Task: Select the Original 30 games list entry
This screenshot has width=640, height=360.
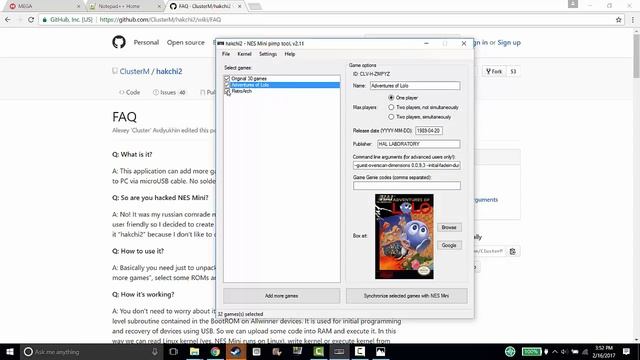Action: click(249, 78)
